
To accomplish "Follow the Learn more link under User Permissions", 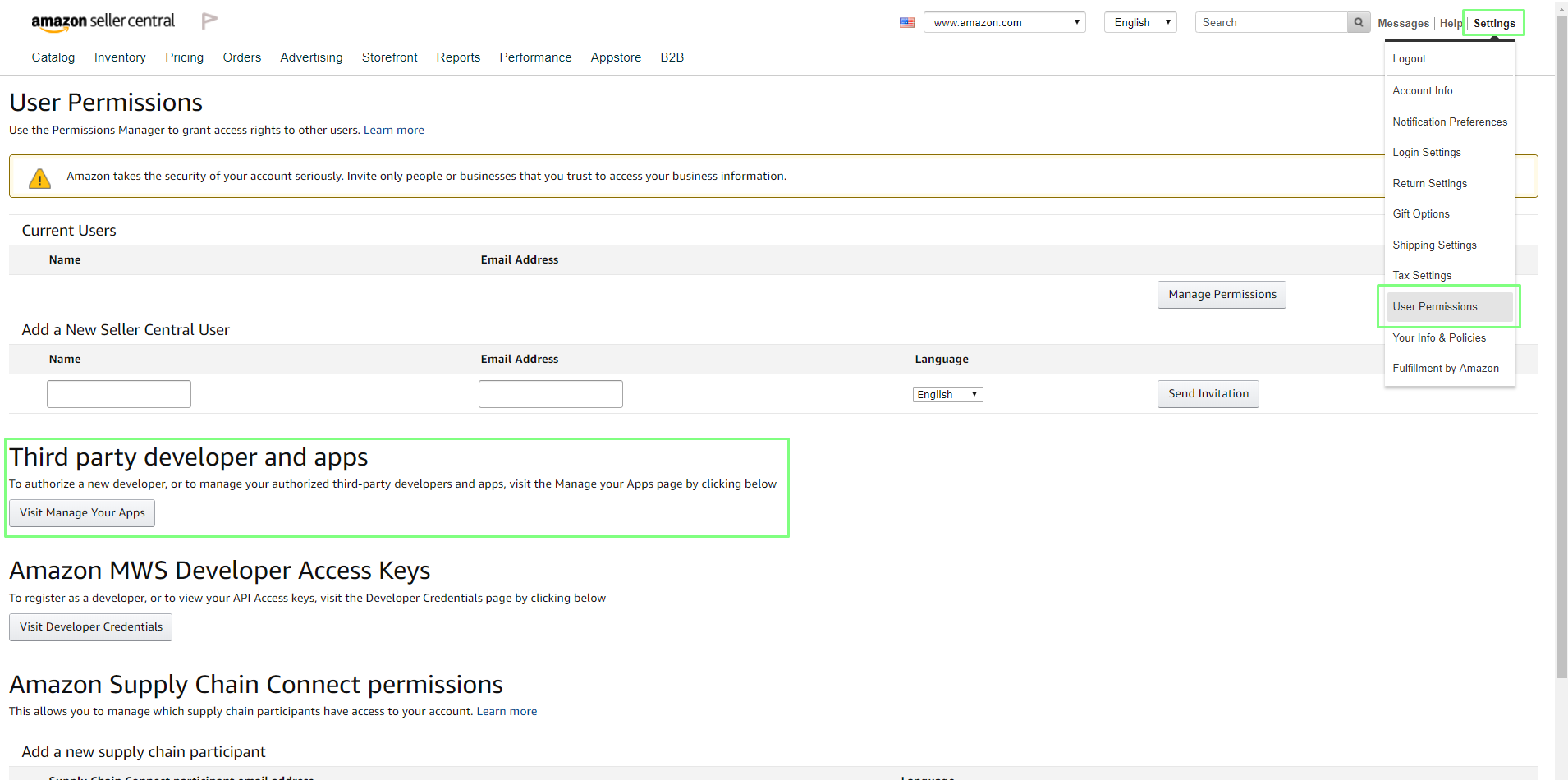I will (x=394, y=131).
